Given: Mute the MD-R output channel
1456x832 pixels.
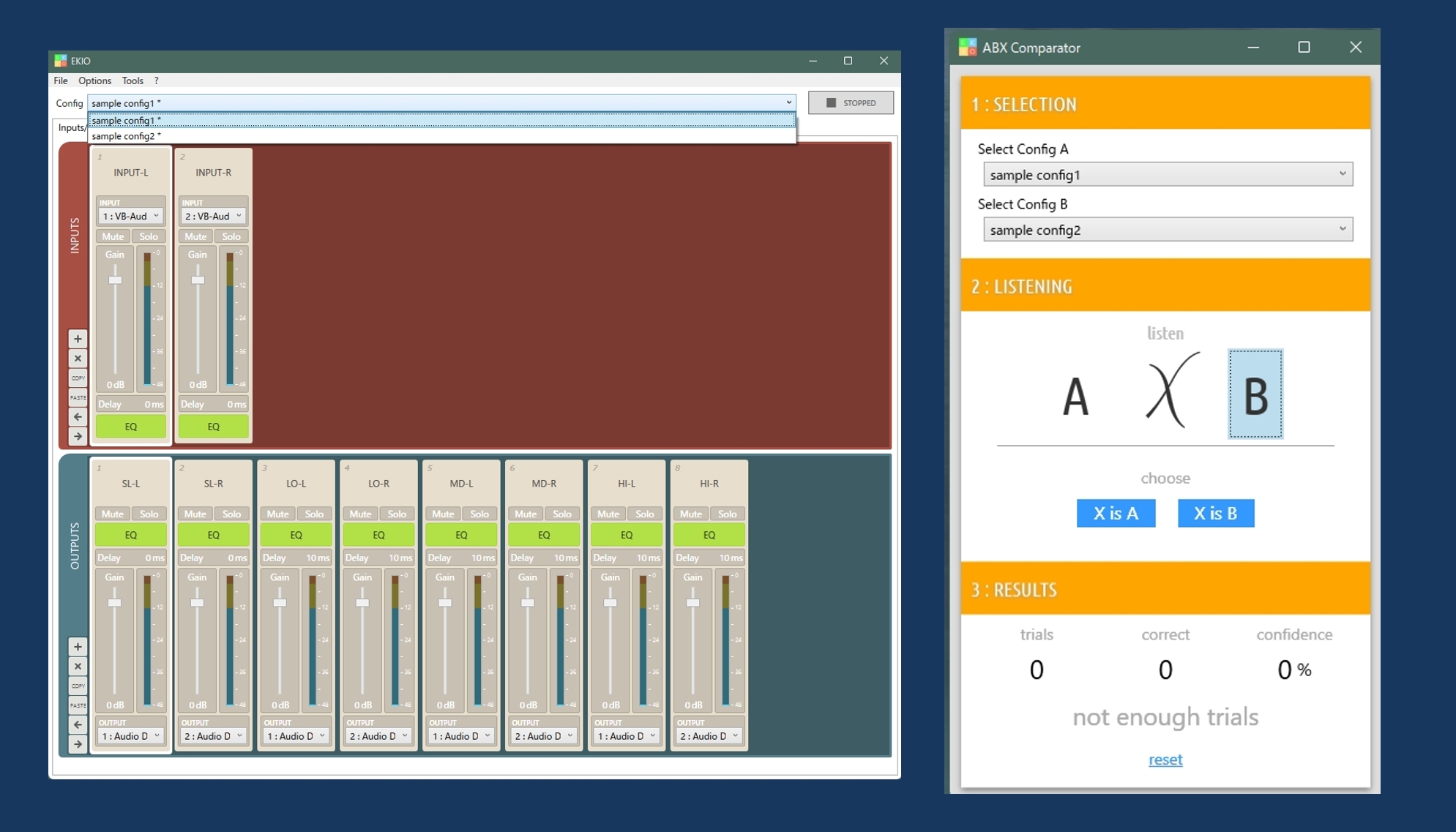Looking at the screenshot, I should click(x=526, y=514).
